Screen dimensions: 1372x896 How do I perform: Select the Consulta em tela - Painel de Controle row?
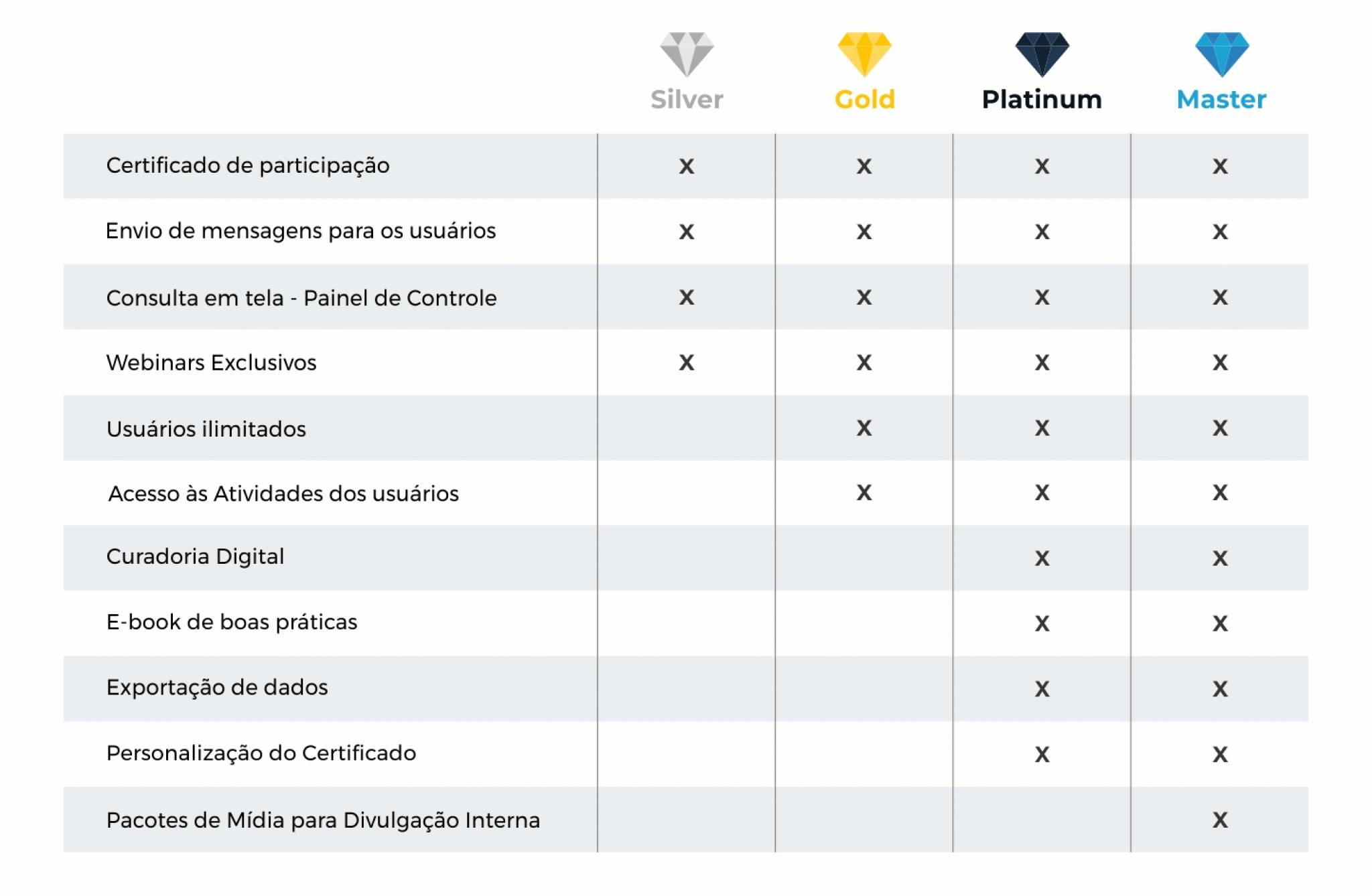tap(685, 297)
